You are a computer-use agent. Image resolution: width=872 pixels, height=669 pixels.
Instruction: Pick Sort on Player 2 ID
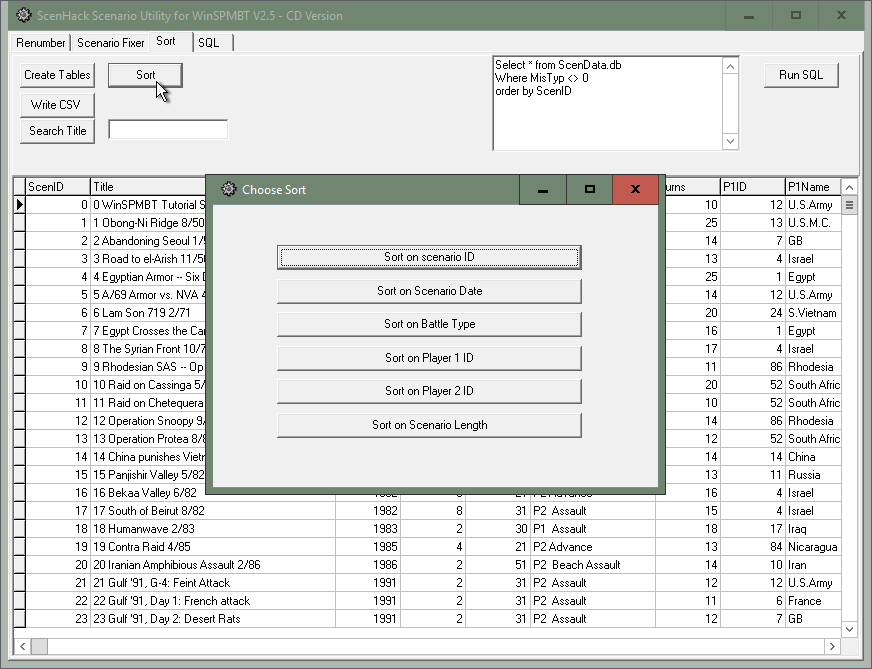click(429, 391)
